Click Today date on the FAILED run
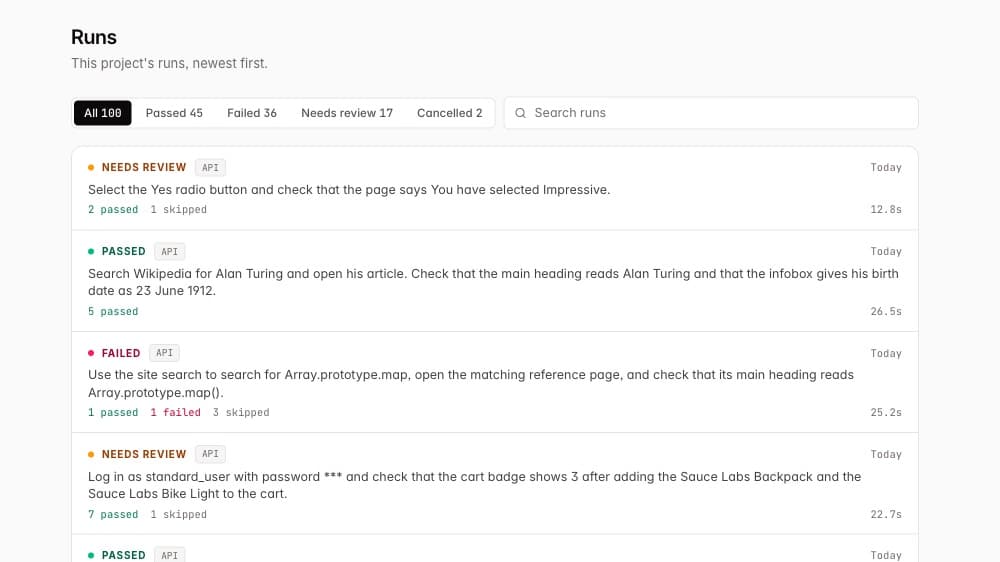Image resolution: width=1000 pixels, height=562 pixels. point(886,353)
